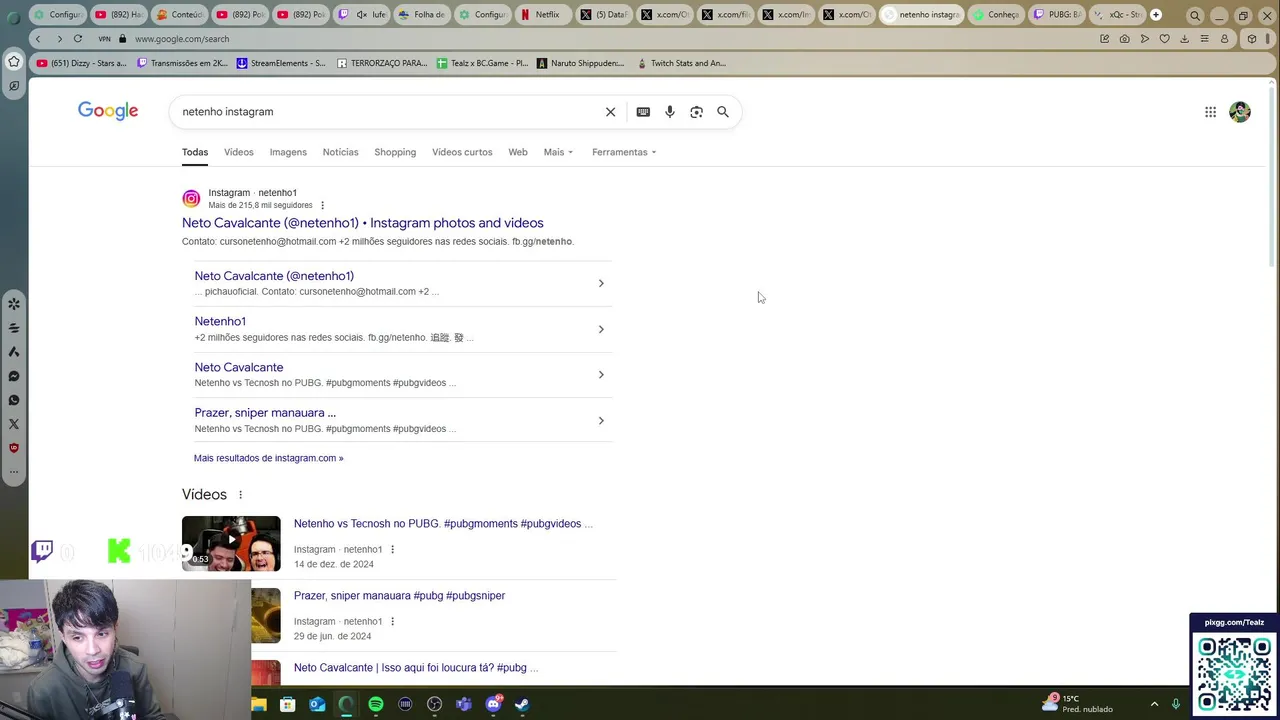
Task: Open the Google account profile picture
Action: (1240, 112)
